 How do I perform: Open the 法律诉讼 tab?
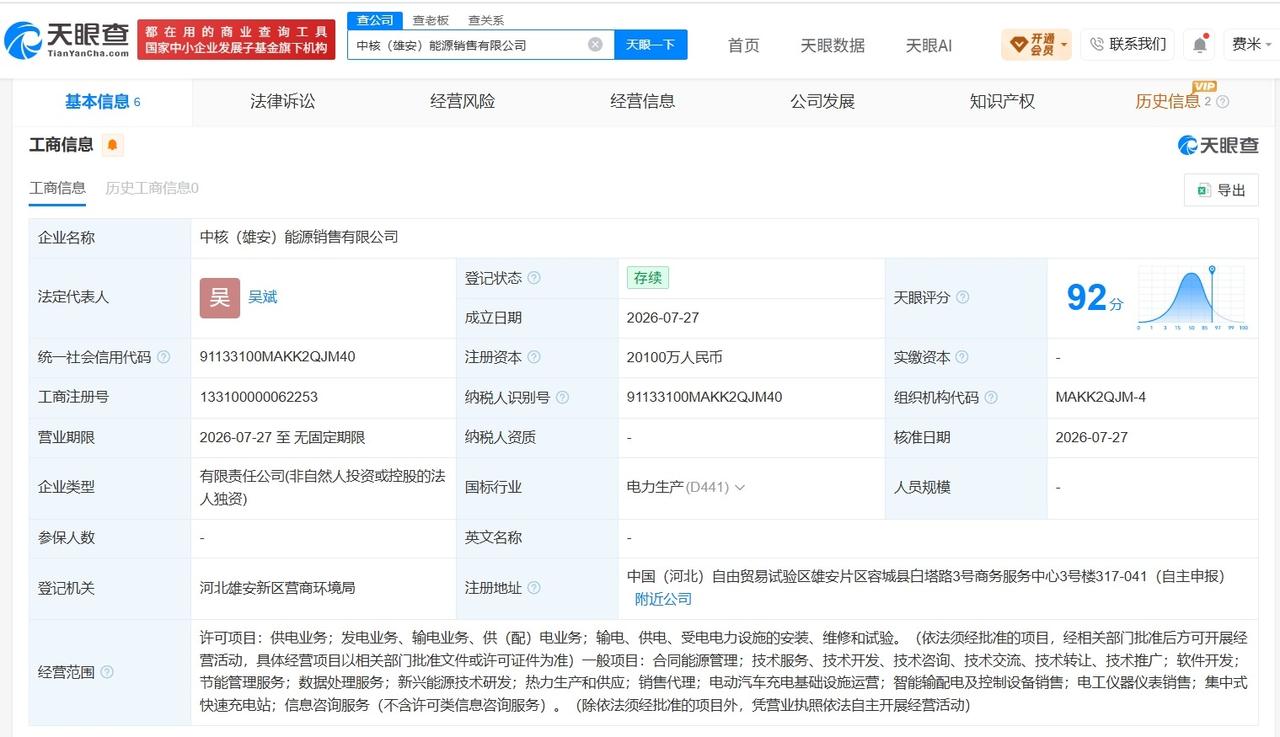282,101
